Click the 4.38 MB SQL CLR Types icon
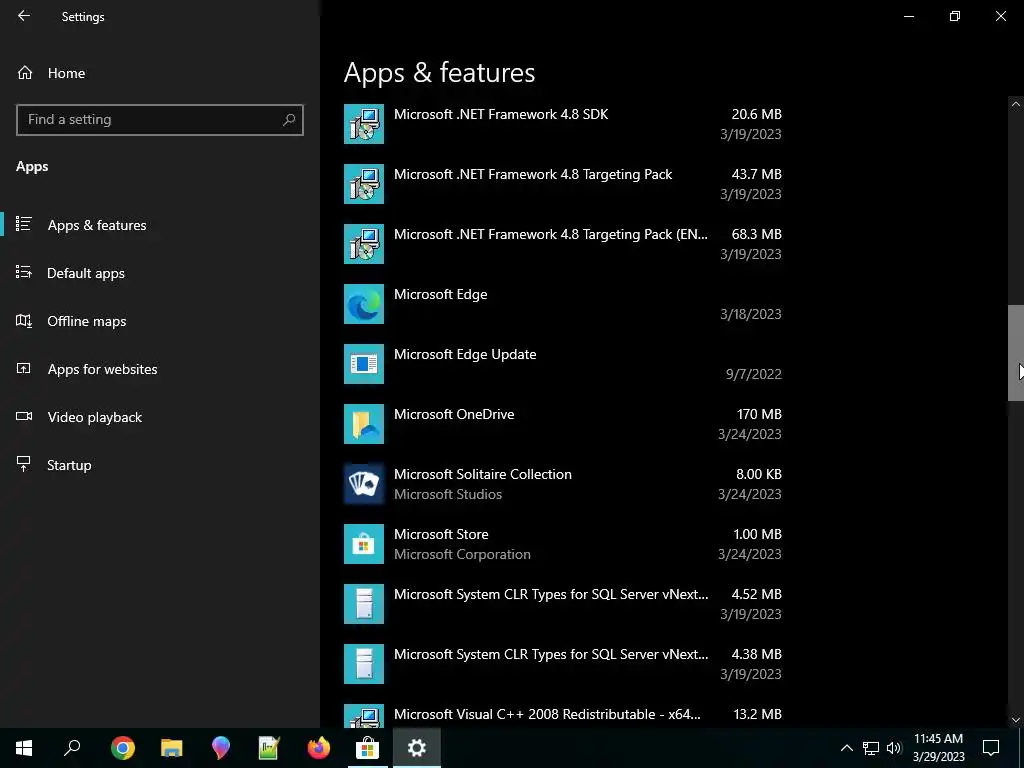The height and width of the screenshot is (768, 1024). (x=364, y=664)
